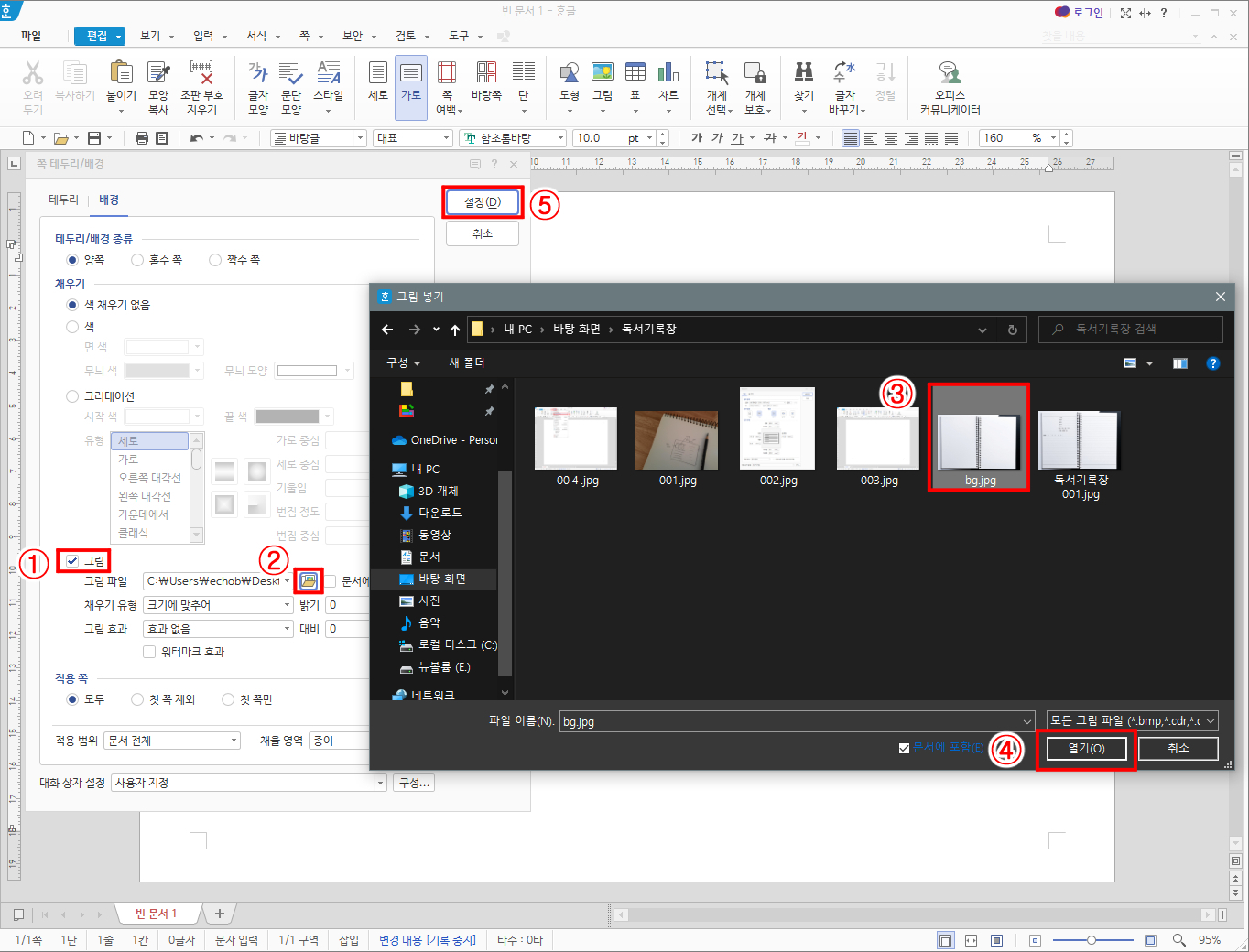Open the 적용 범위 dropdown
This screenshot has width=1249, height=952.
tap(172, 741)
